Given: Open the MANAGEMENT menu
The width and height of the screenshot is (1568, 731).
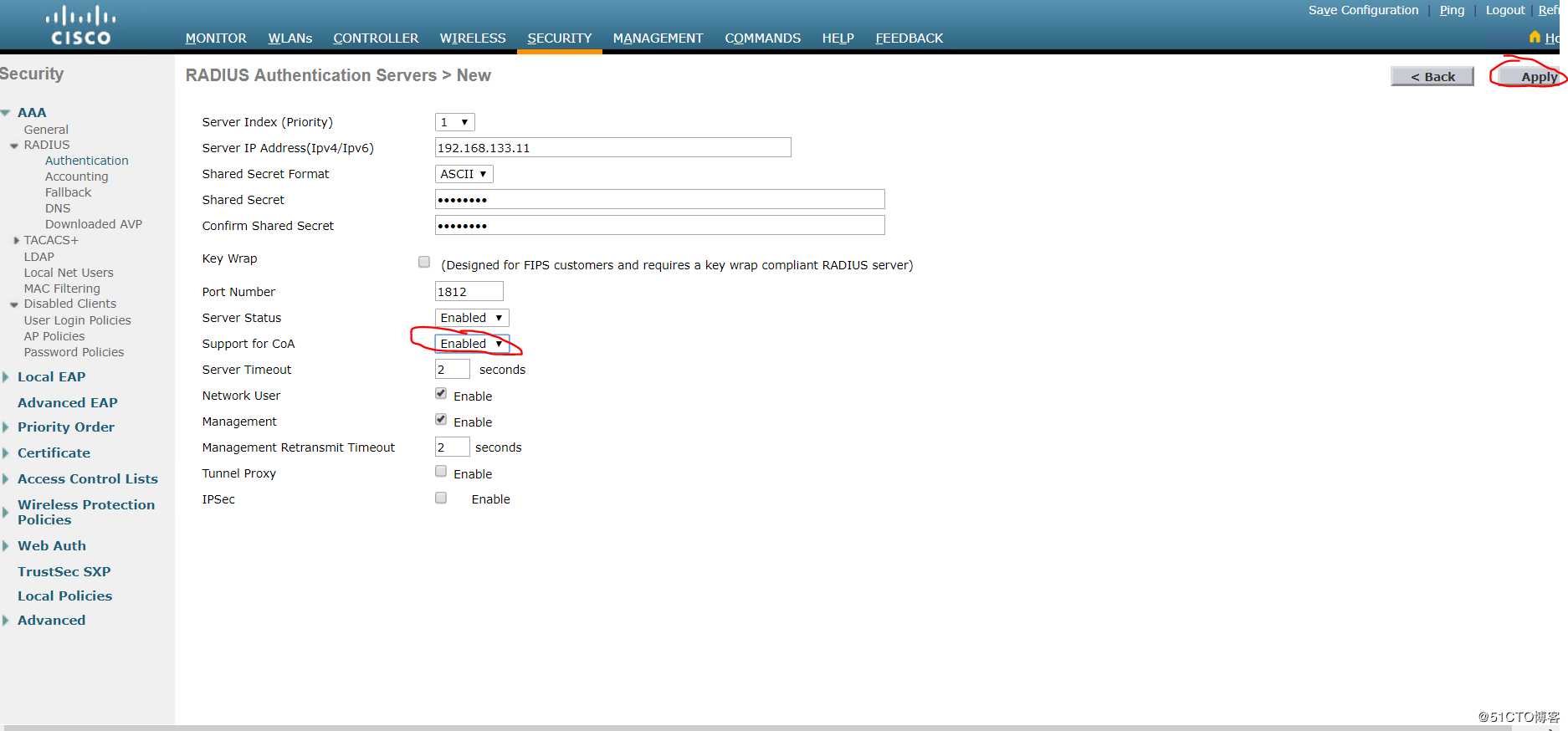Looking at the screenshot, I should (658, 38).
